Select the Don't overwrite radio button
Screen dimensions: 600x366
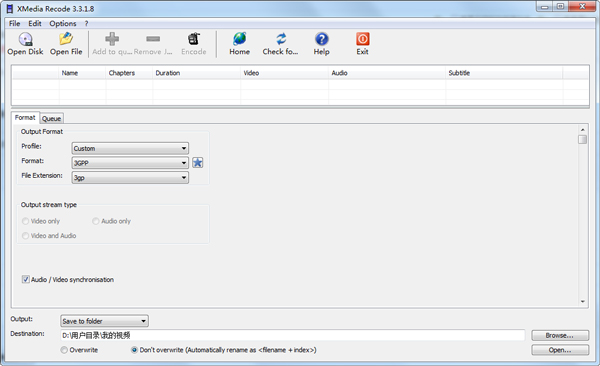tap(134, 350)
